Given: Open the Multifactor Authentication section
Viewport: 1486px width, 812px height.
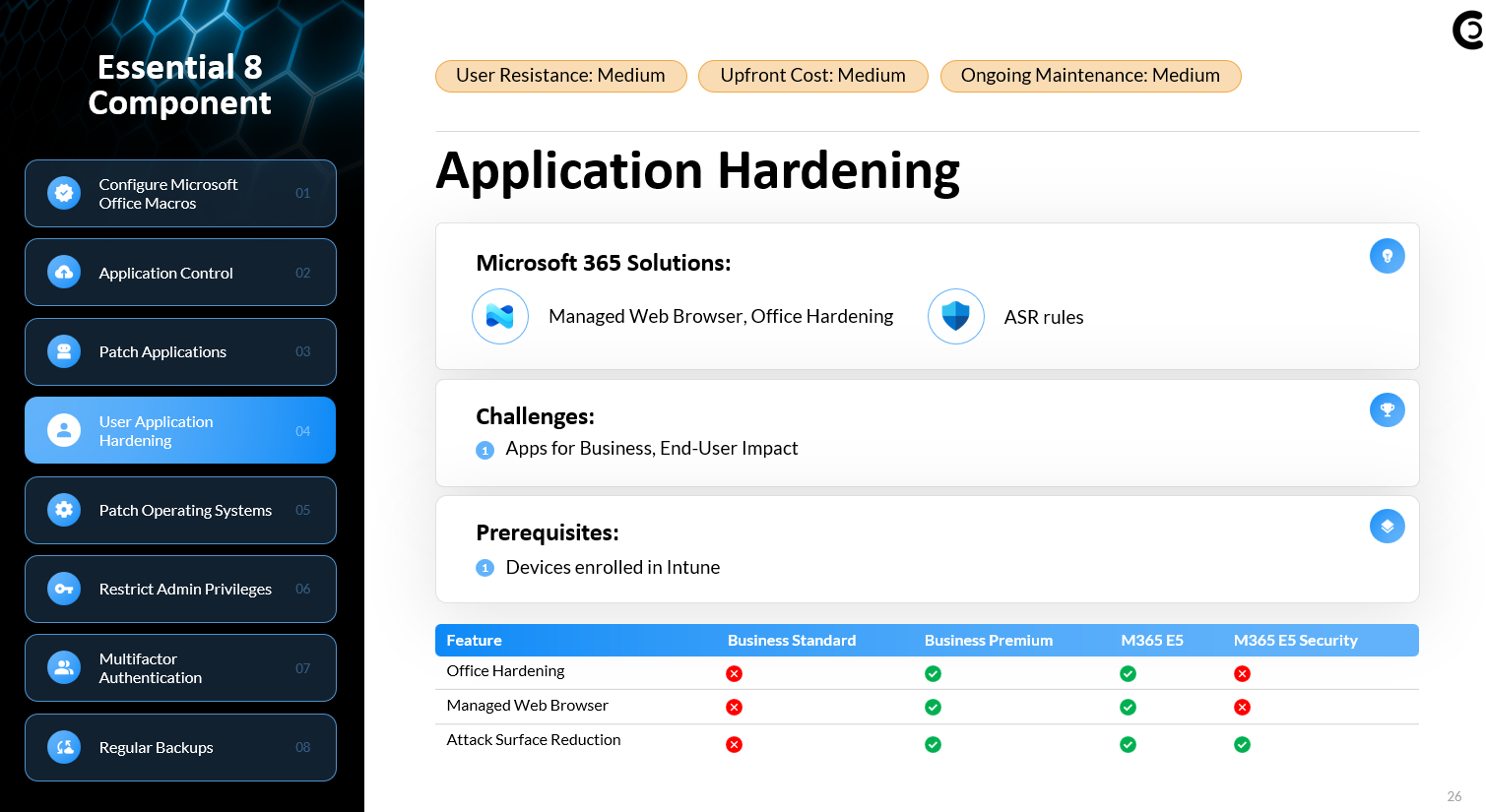Looking at the screenshot, I should tap(180, 668).
